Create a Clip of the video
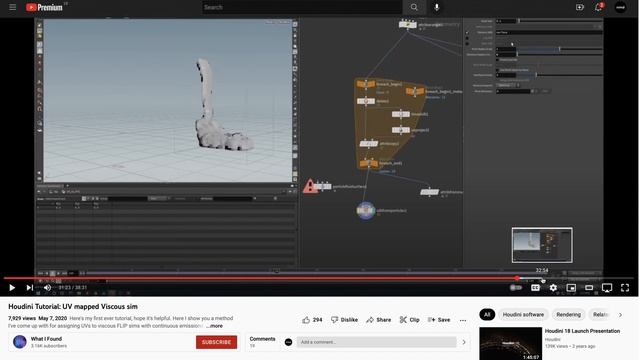640x360 pixels. [409, 320]
